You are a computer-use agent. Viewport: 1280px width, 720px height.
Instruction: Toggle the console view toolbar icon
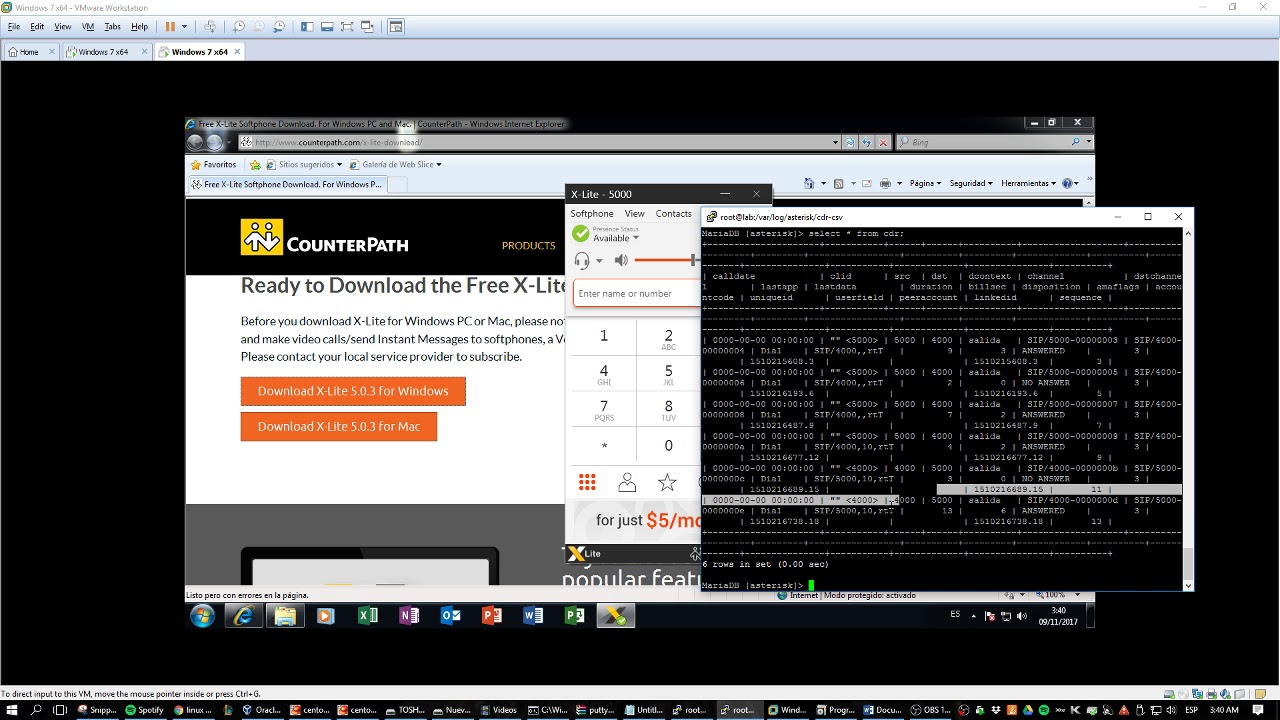point(396,27)
